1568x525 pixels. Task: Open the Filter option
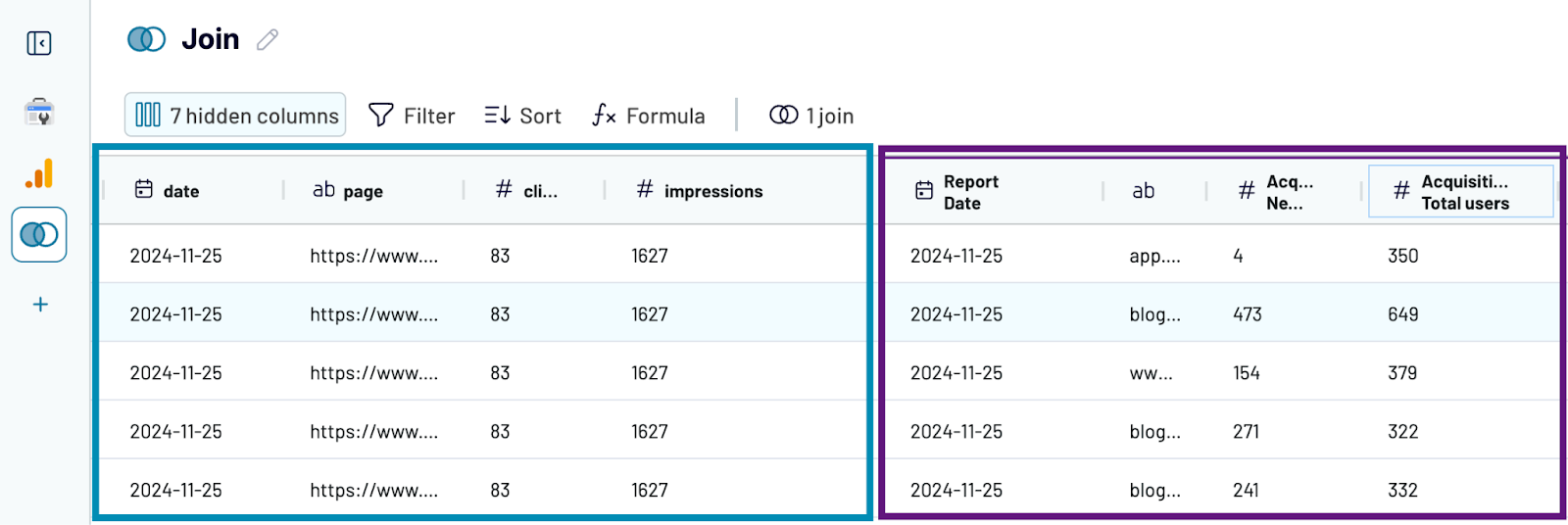[412, 116]
